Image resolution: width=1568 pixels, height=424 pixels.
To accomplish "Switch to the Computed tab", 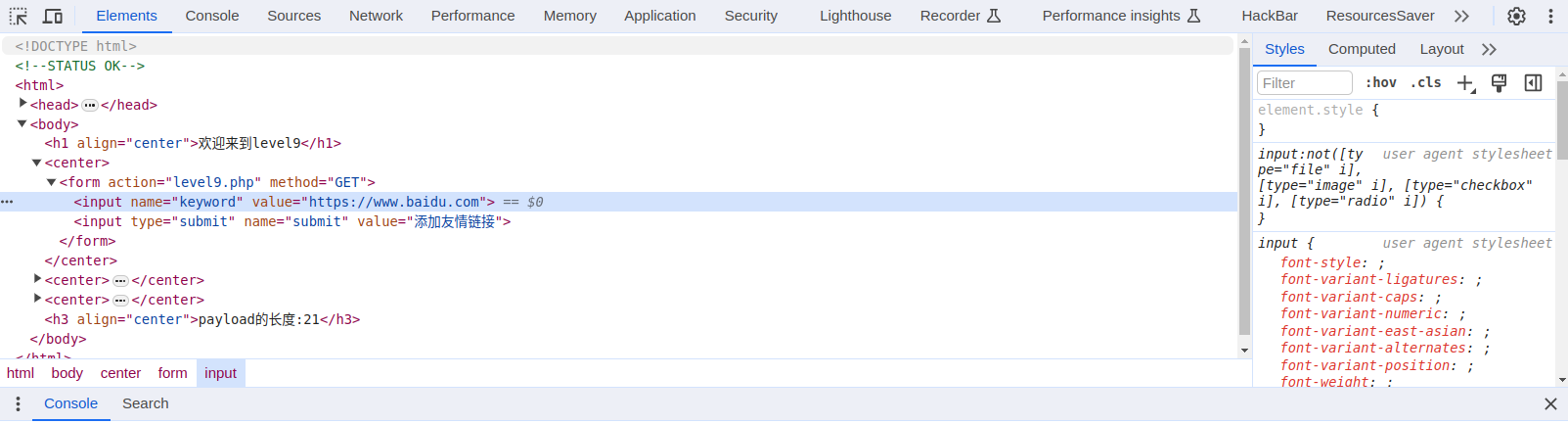I will pos(1362,49).
